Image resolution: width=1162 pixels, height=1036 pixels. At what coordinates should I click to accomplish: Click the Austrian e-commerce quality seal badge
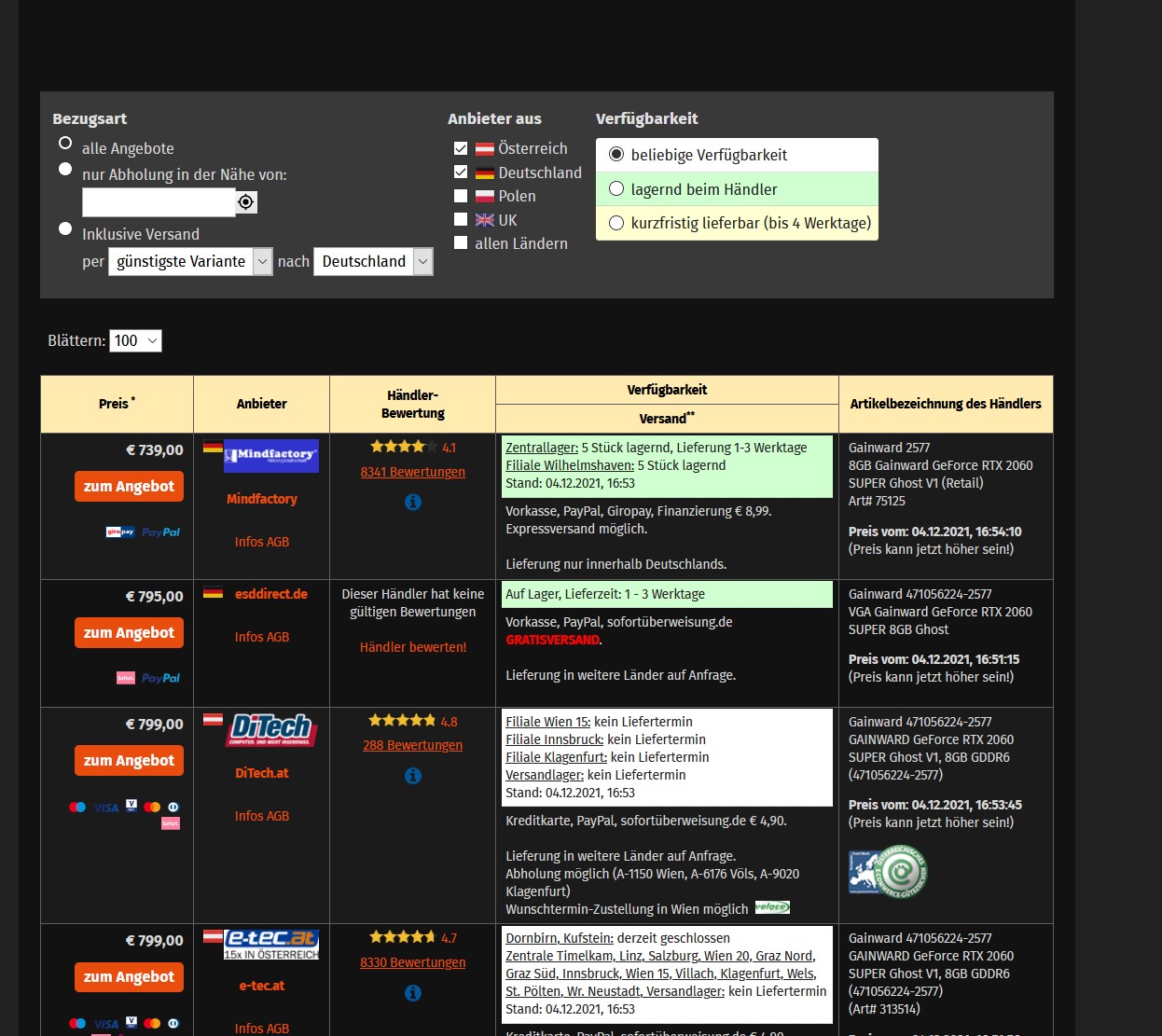click(888, 872)
